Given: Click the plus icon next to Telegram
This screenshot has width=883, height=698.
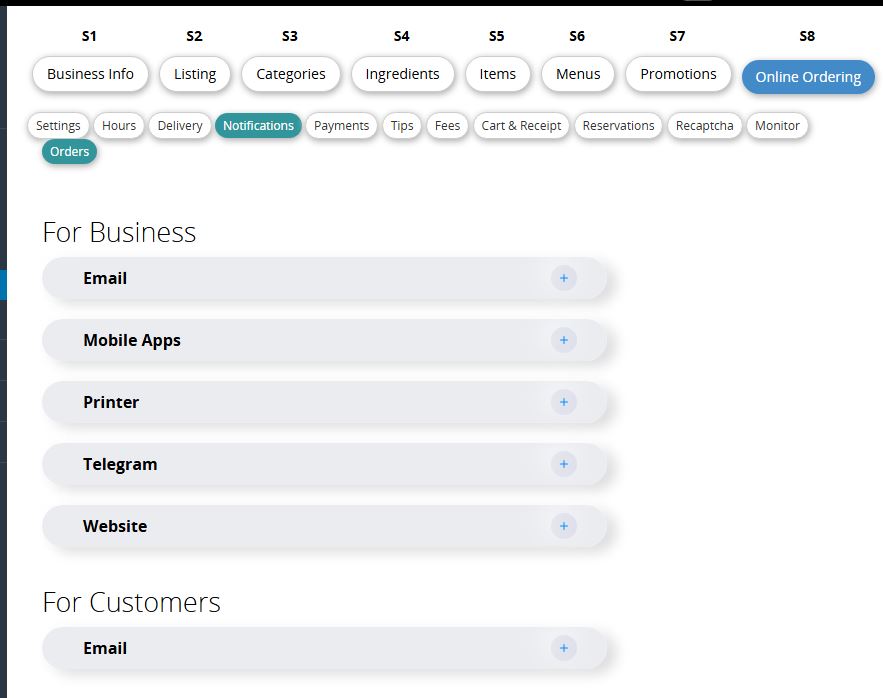Looking at the screenshot, I should tap(563, 464).
